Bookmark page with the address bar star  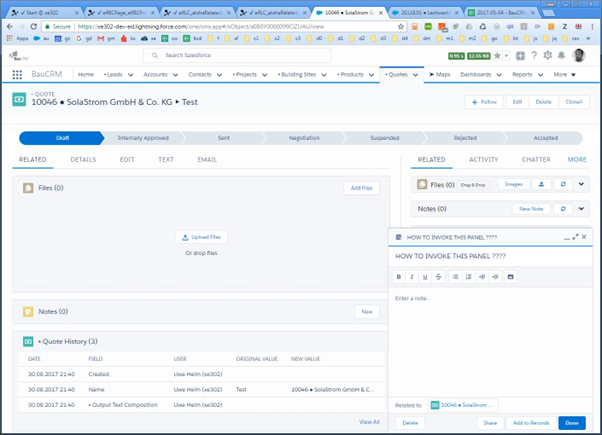click(x=401, y=26)
